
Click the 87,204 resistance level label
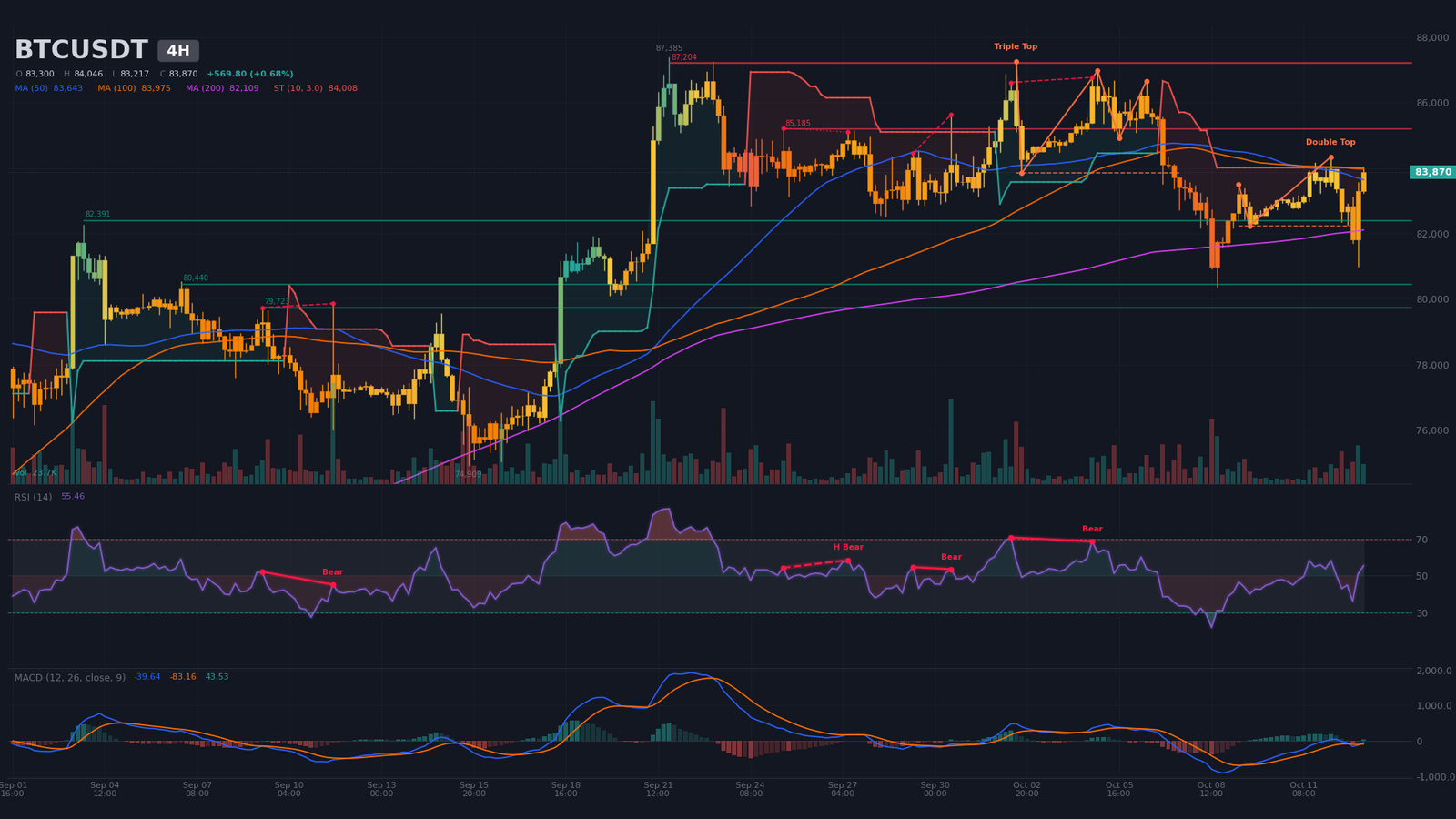pyautogui.click(x=684, y=57)
